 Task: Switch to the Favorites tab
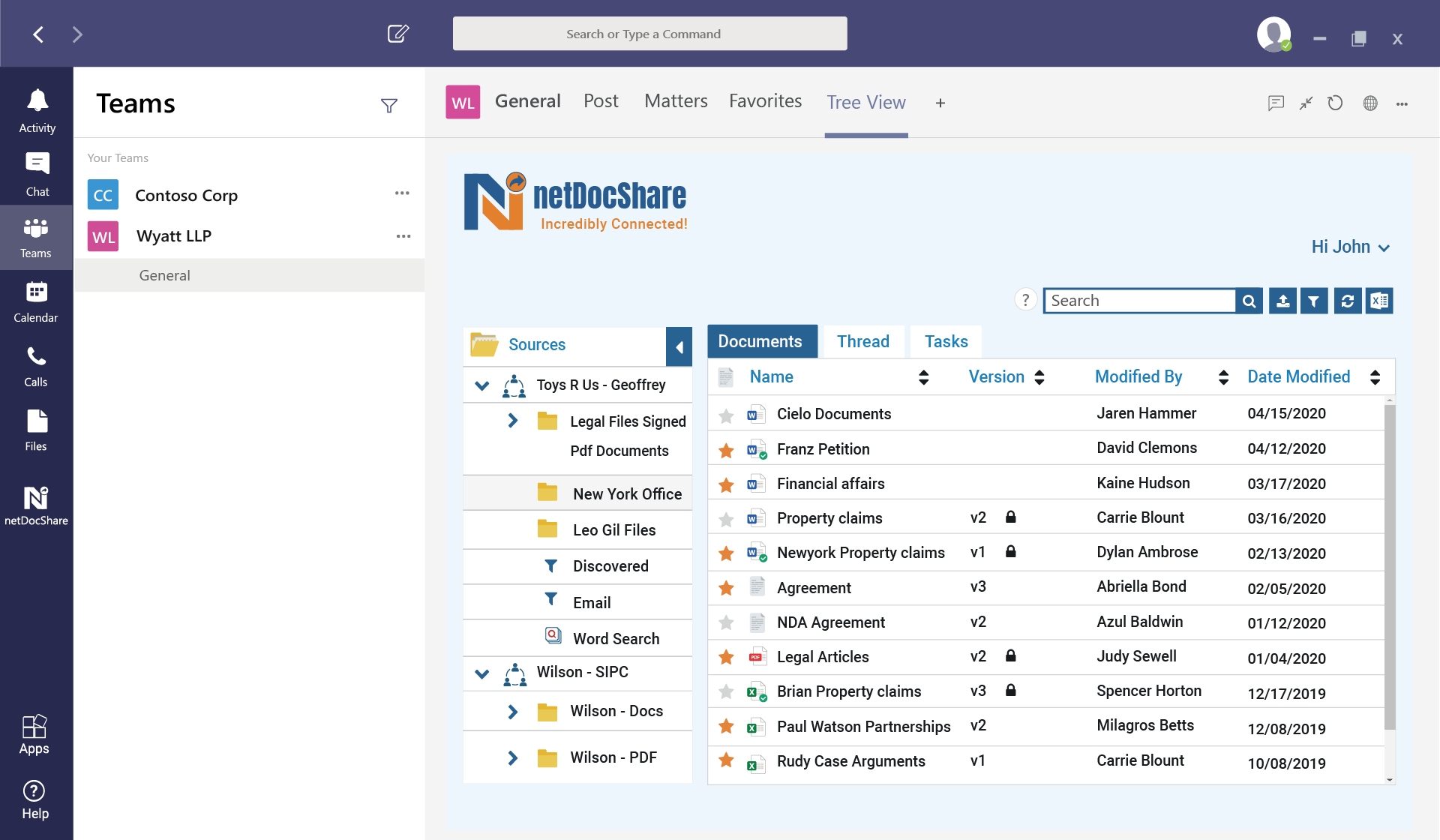[765, 101]
